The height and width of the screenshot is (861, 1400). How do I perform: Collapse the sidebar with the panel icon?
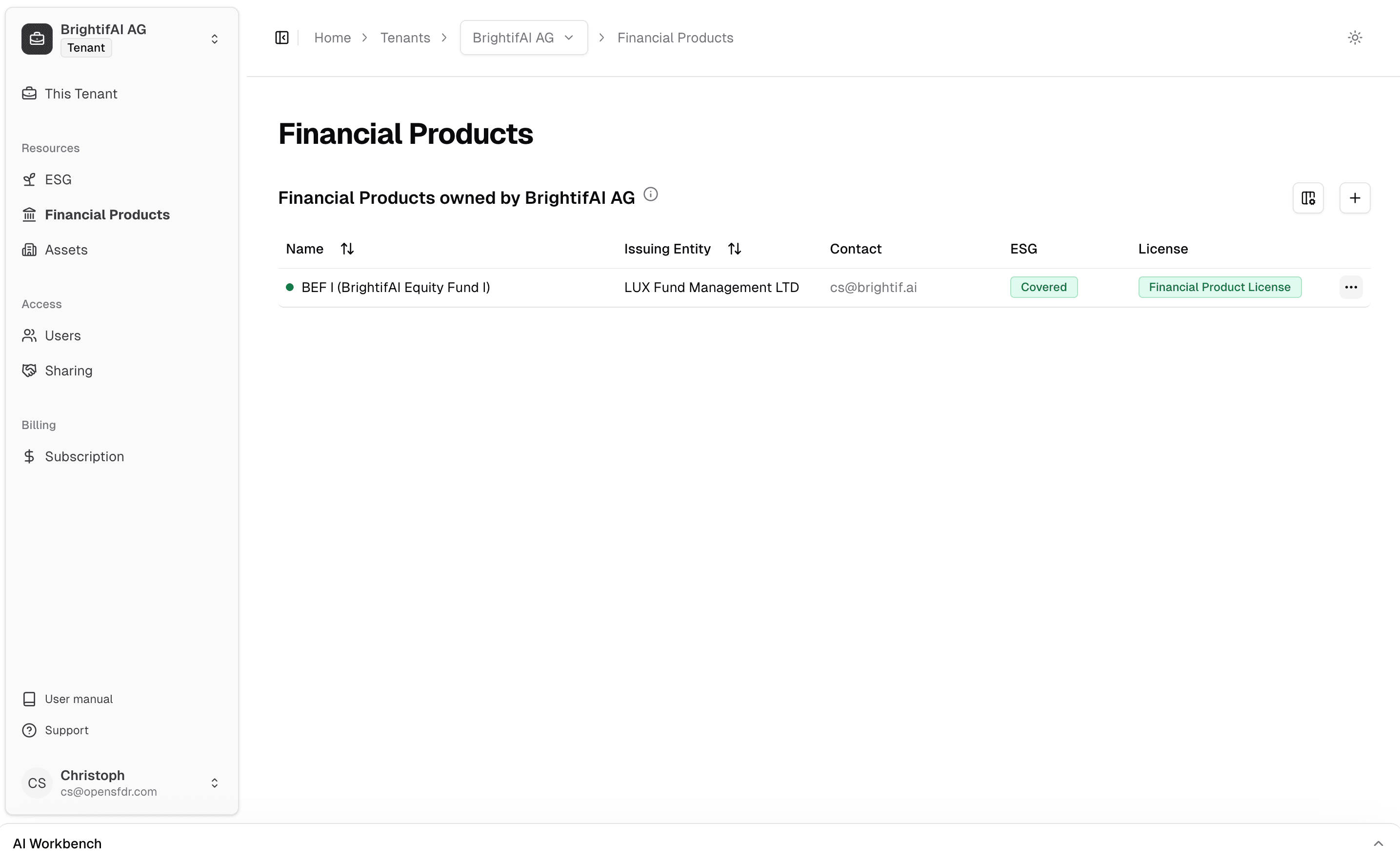pyautogui.click(x=281, y=37)
